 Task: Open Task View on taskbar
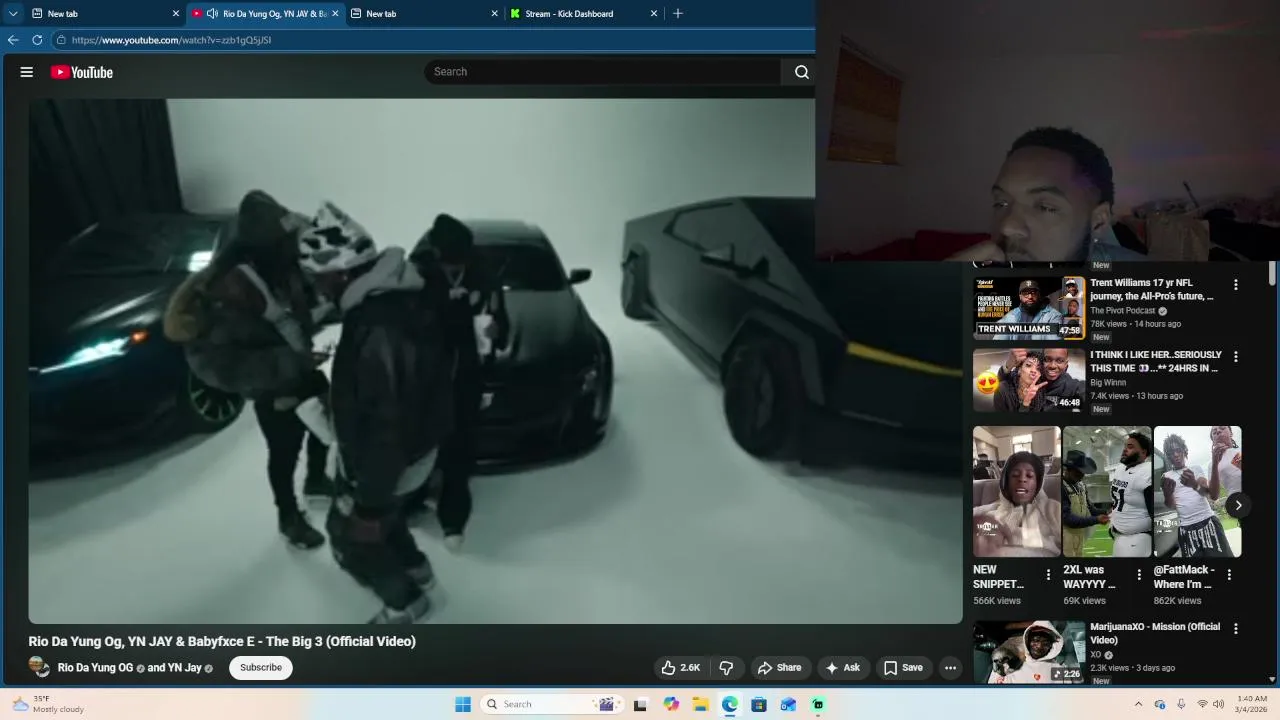641,704
